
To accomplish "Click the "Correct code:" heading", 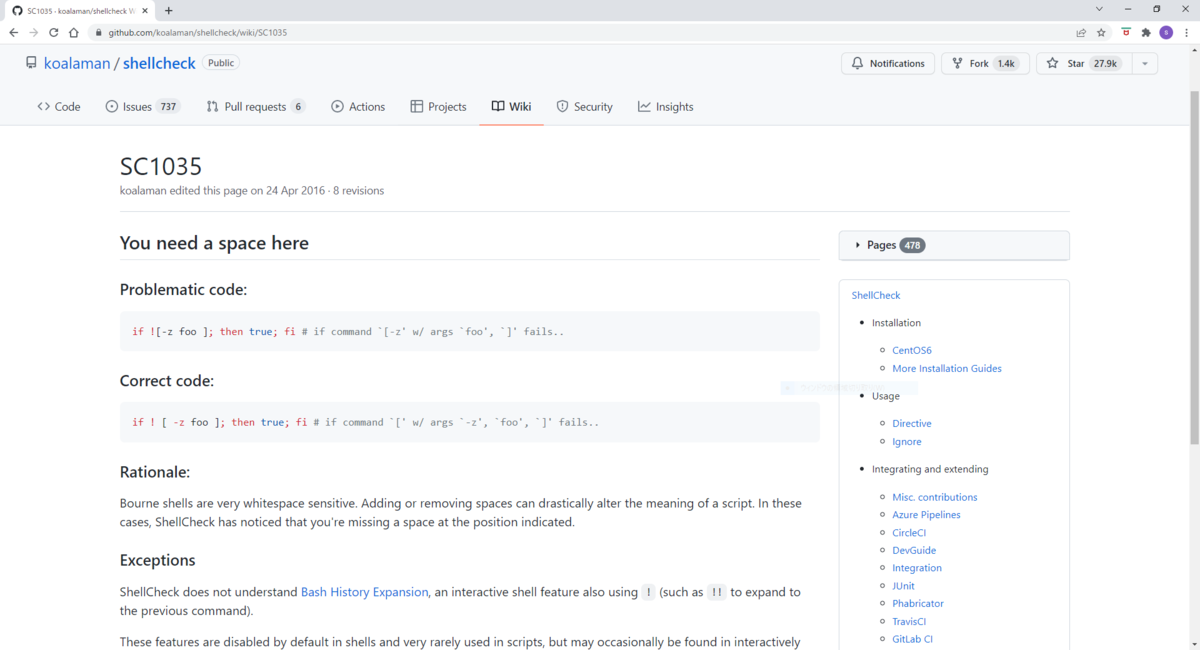I will coord(167,381).
